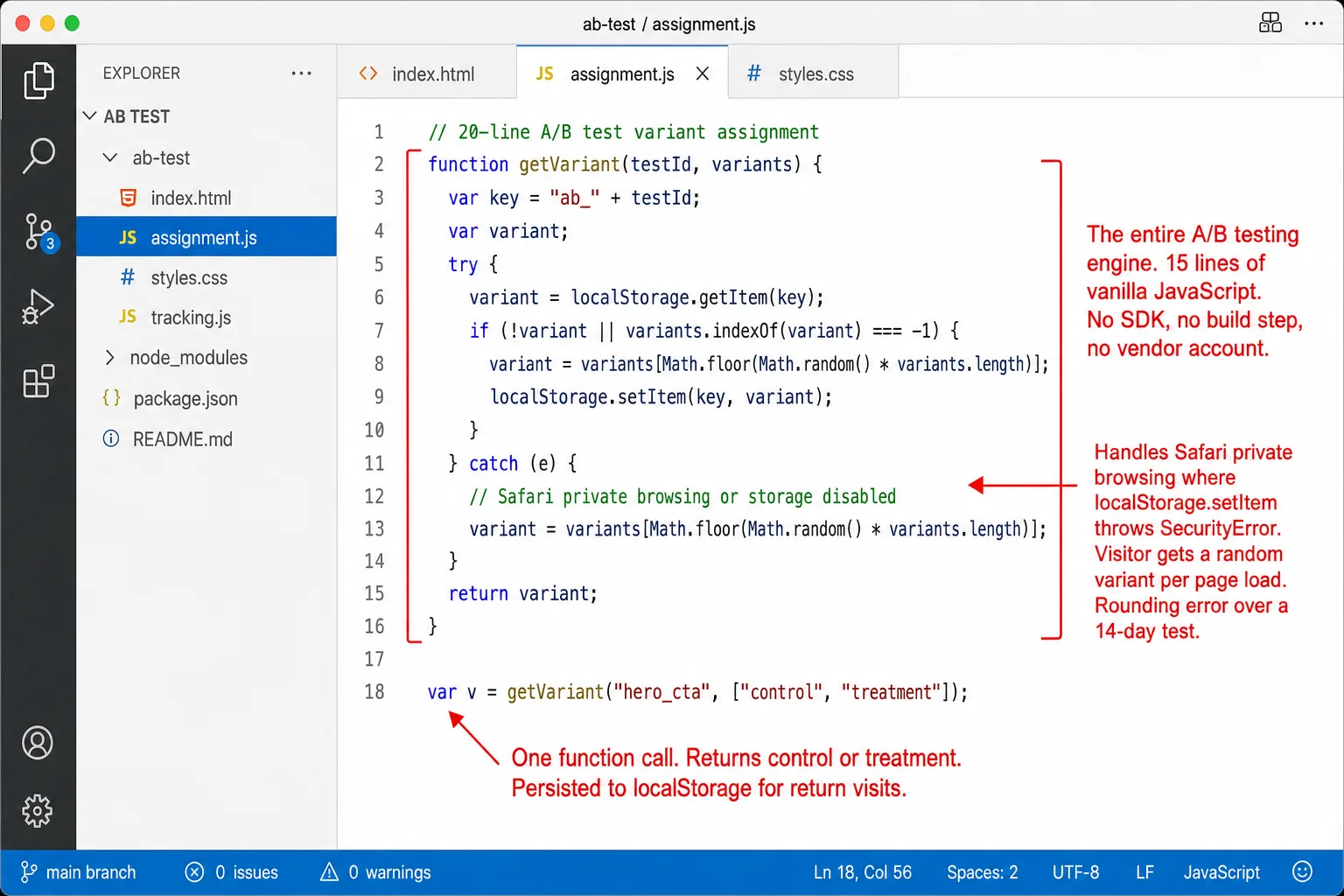Click return variant on line 15
The height and width of the screenshot is (896, 1344).
tap(522, 594)
